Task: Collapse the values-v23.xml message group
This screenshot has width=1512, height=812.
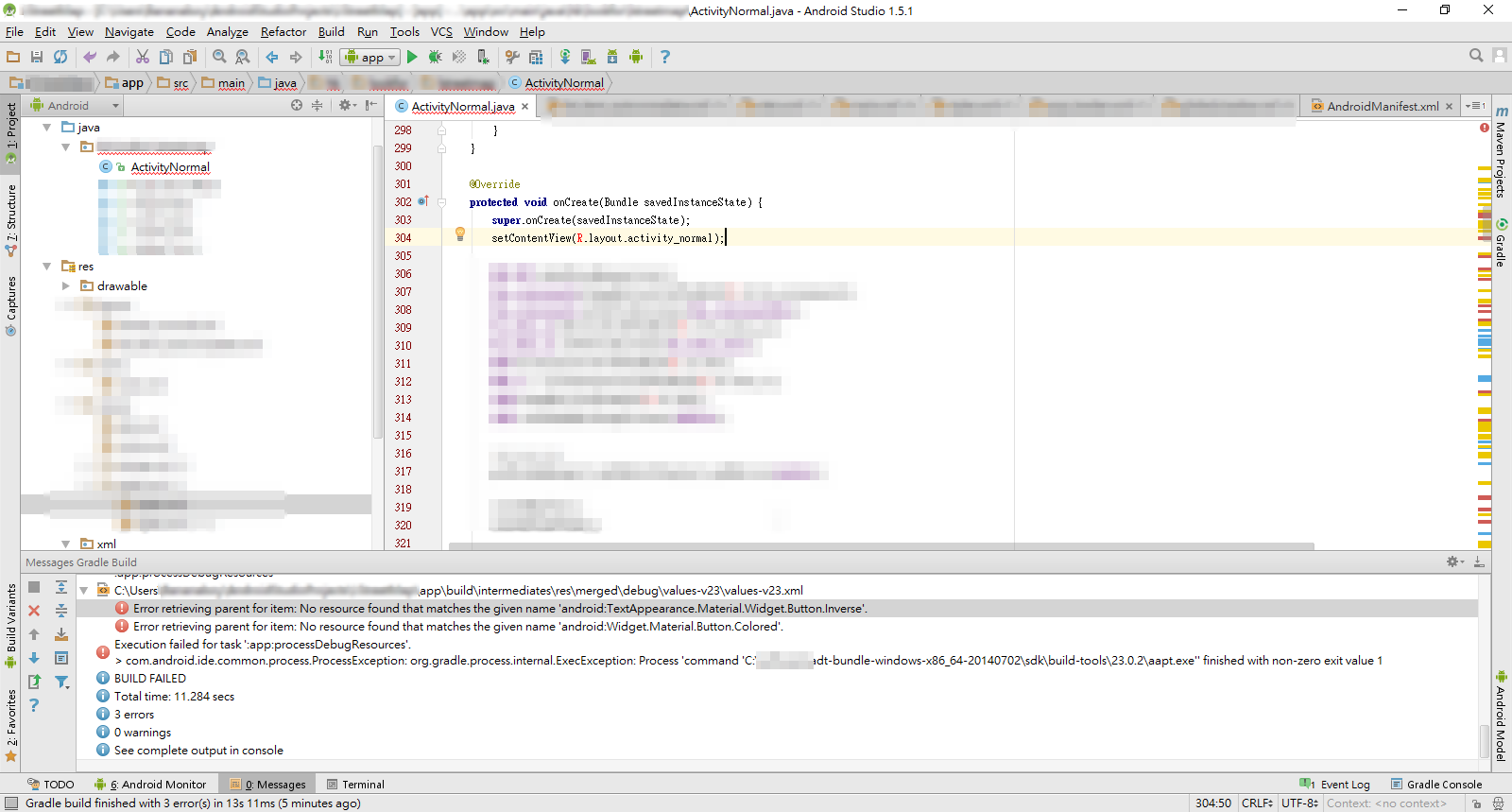Action: (x=83, y=591)
